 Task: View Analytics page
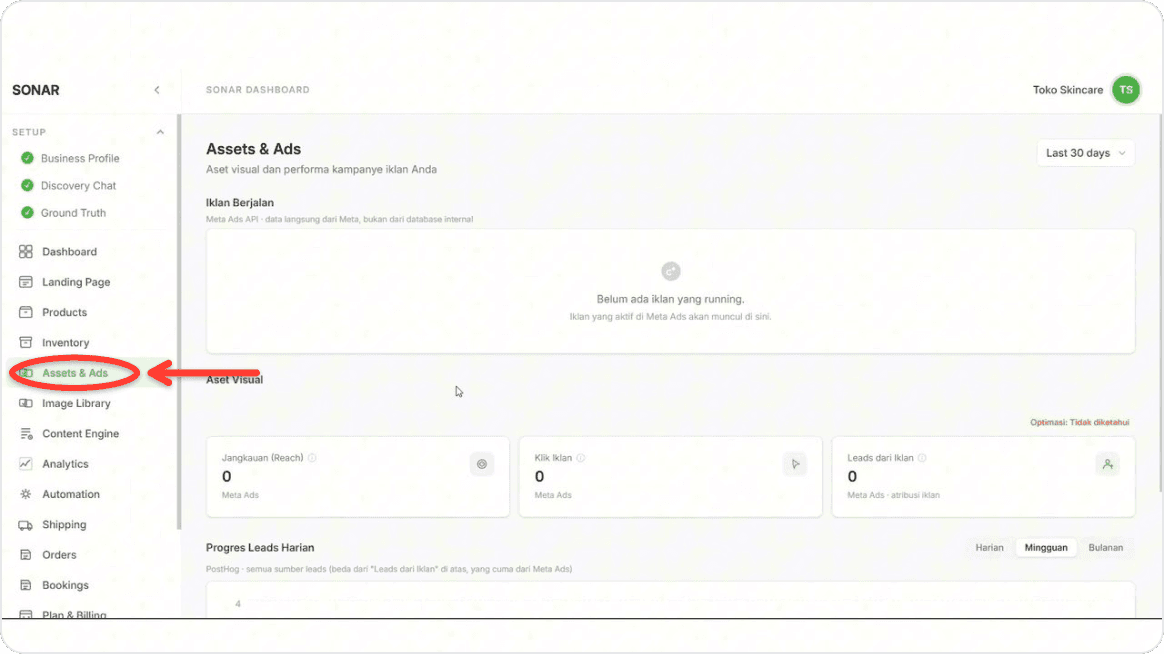[x=65, y=464]
